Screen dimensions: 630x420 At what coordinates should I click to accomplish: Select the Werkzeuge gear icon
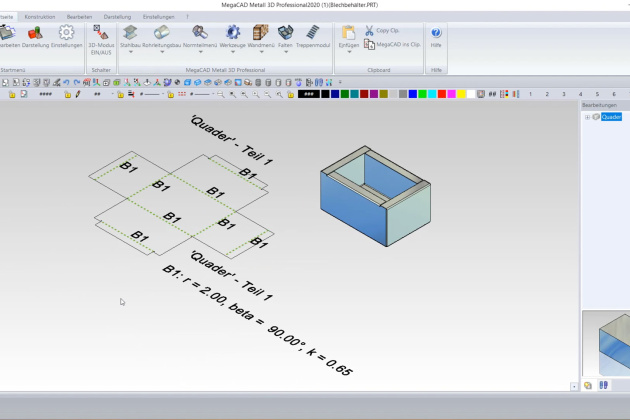point(232,36)
